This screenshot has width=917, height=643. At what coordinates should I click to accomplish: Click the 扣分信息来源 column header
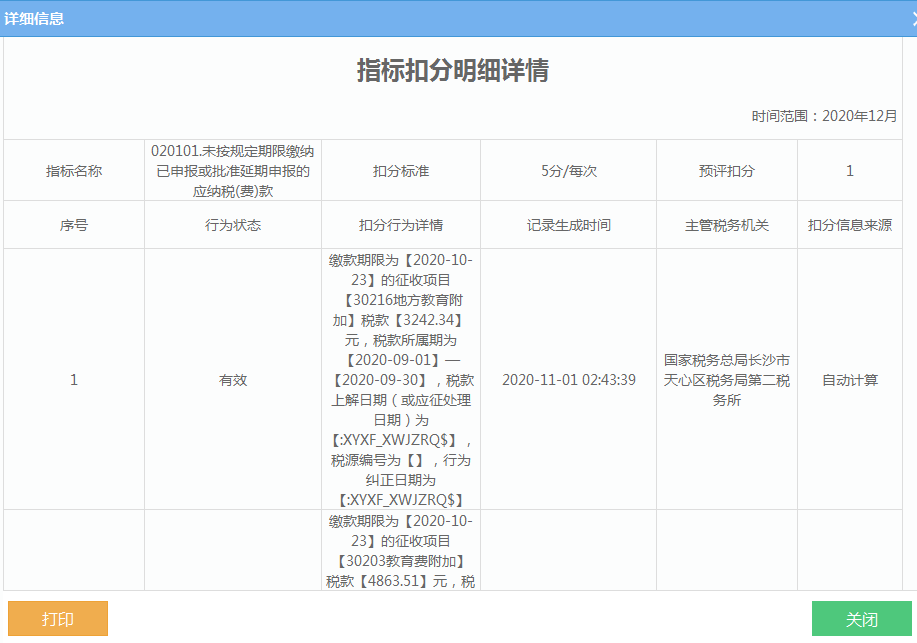click(850, 225)
